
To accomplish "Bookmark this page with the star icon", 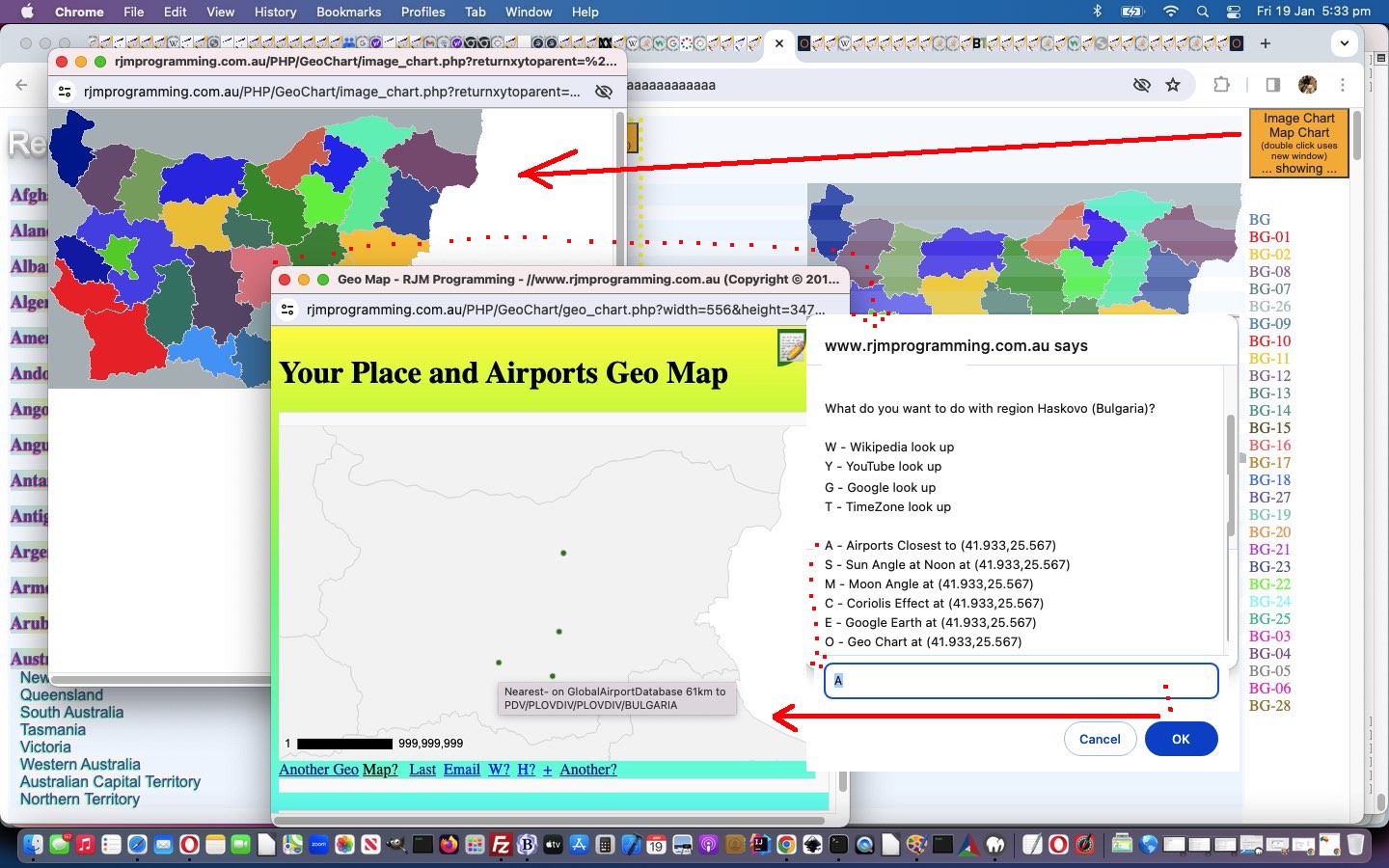I will (x=1173, y=85).
